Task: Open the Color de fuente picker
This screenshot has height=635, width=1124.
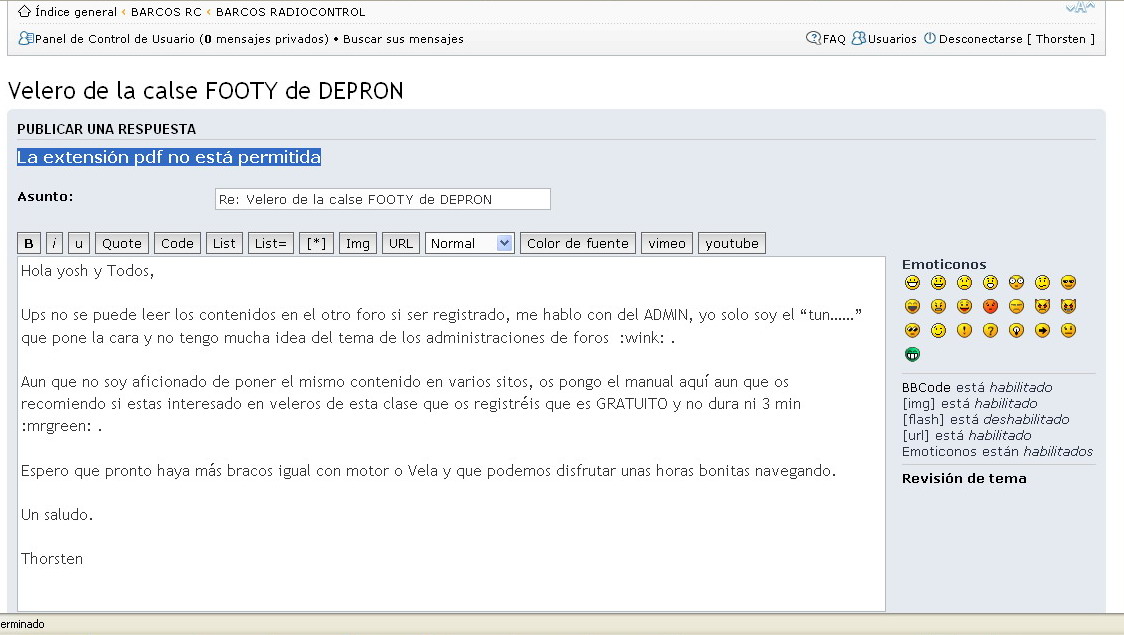Action: [x=577, y=243]
